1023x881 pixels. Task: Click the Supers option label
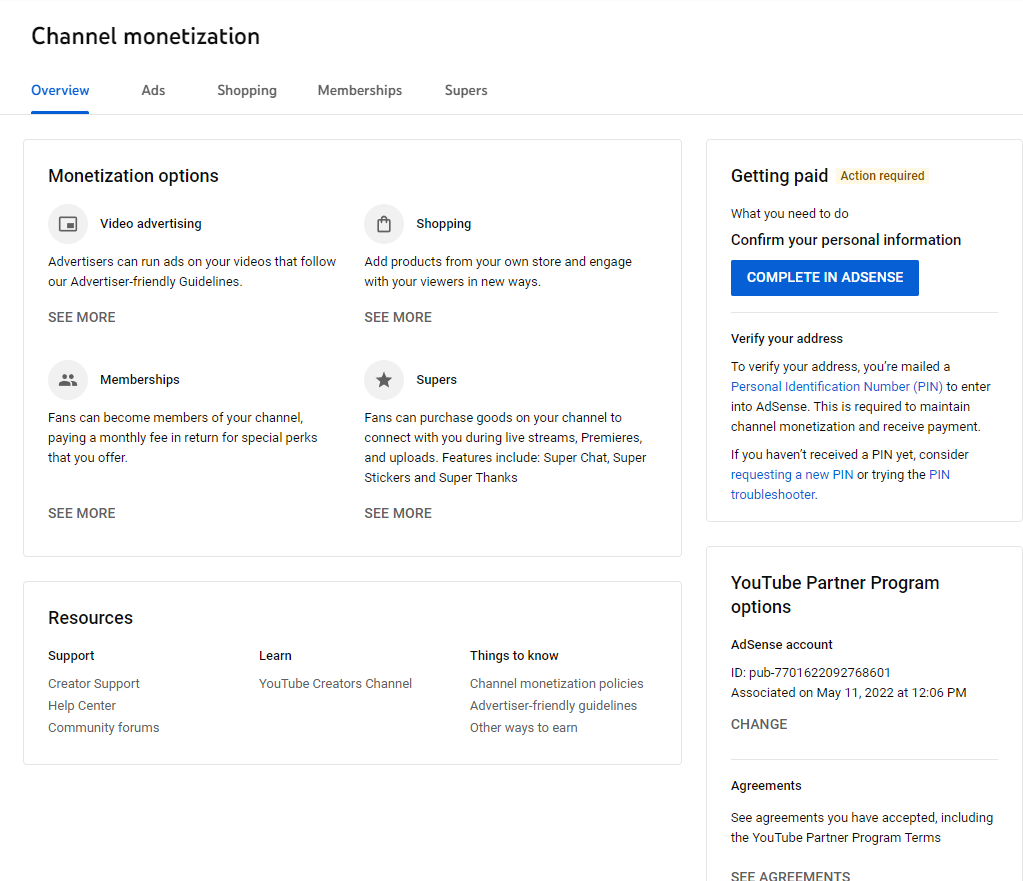(x=436, y=380)
